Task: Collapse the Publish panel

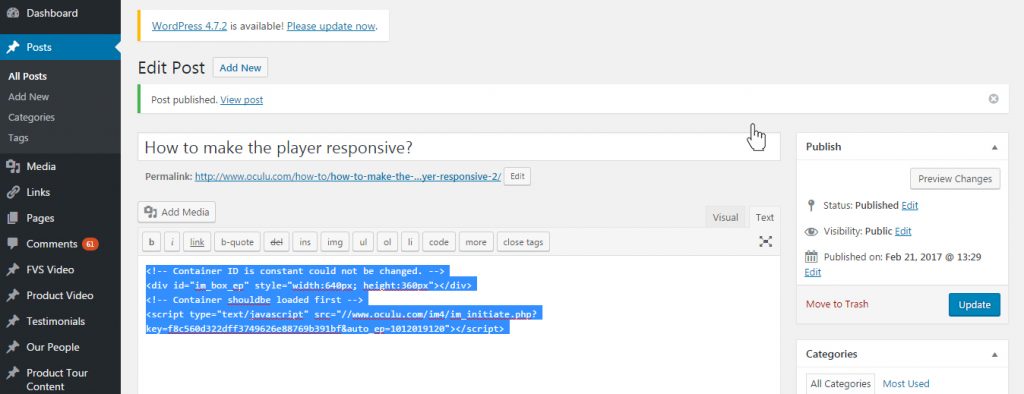Action: tap(995, 147)
